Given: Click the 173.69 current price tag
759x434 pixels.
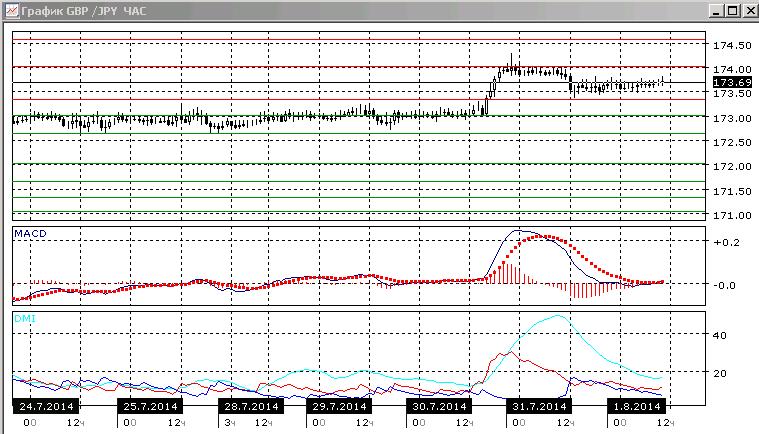Looking at the screenshot, I should (x=732, y=83).
